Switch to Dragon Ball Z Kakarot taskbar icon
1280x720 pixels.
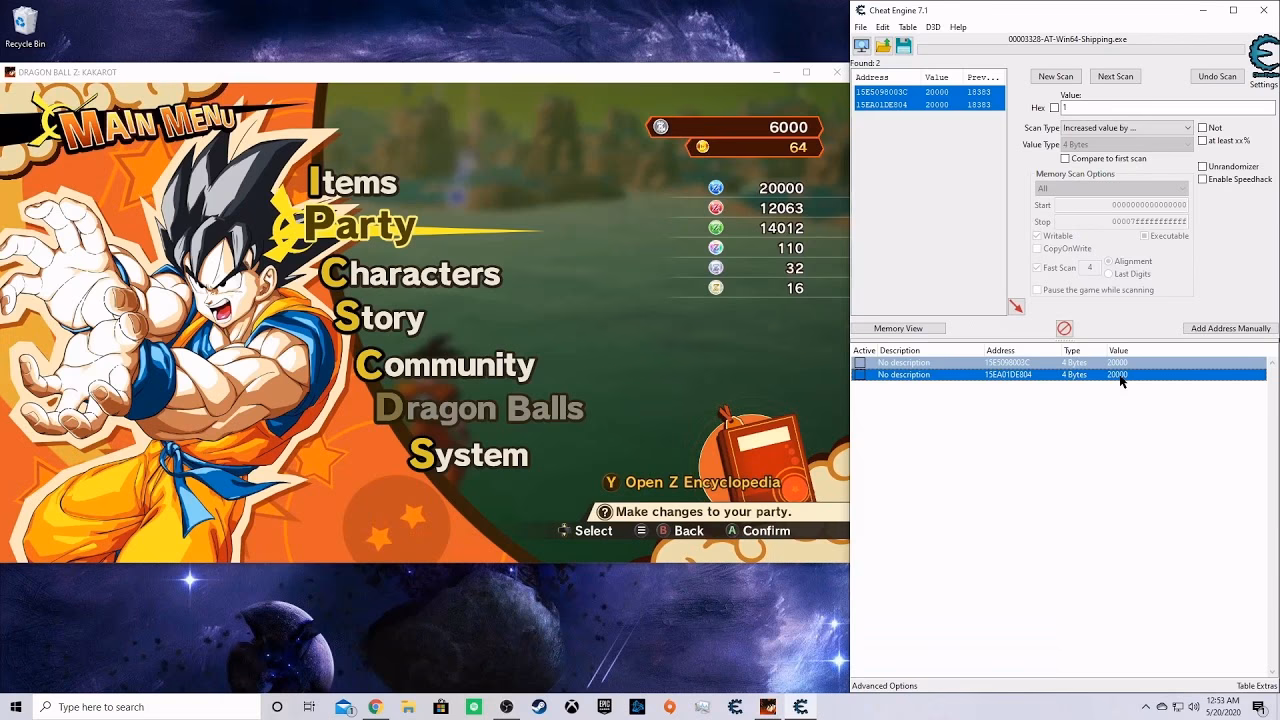(x=767, y=707)
